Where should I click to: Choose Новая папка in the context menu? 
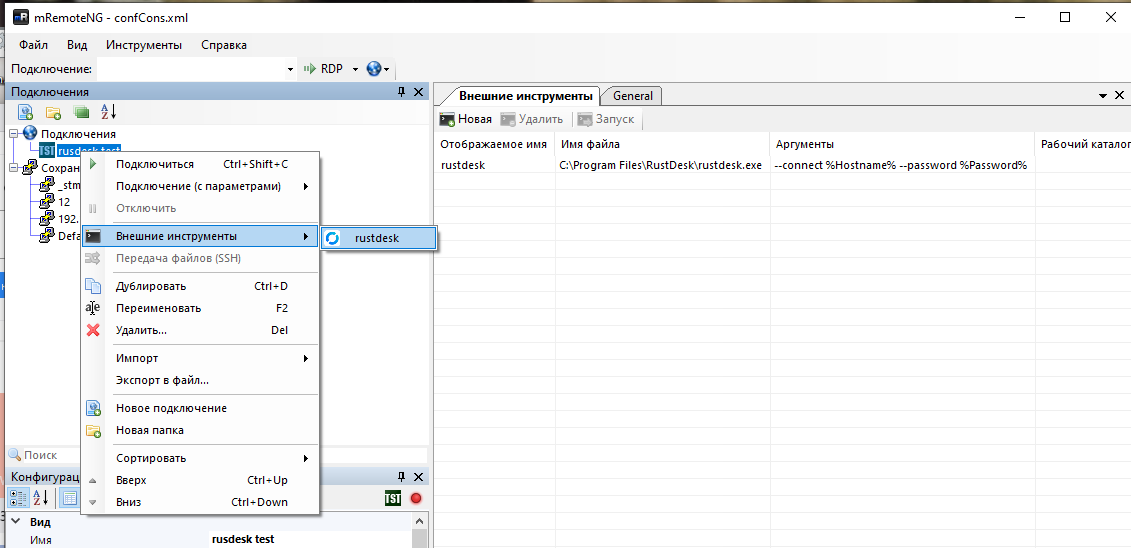200,430
